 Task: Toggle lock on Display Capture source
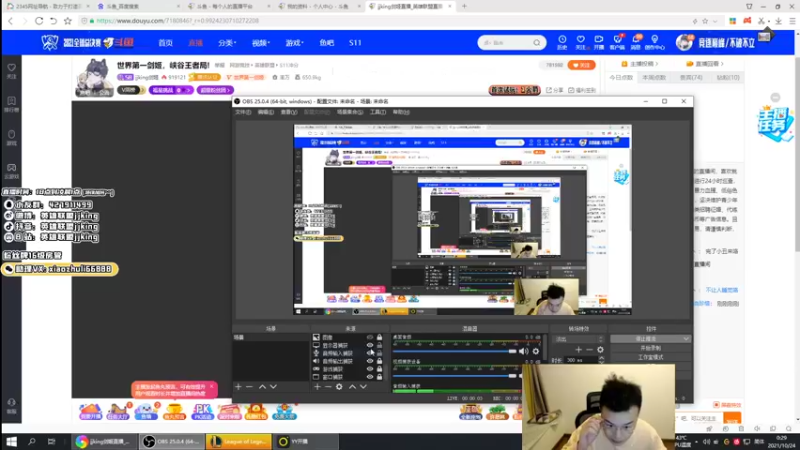(x=380, y=345)
